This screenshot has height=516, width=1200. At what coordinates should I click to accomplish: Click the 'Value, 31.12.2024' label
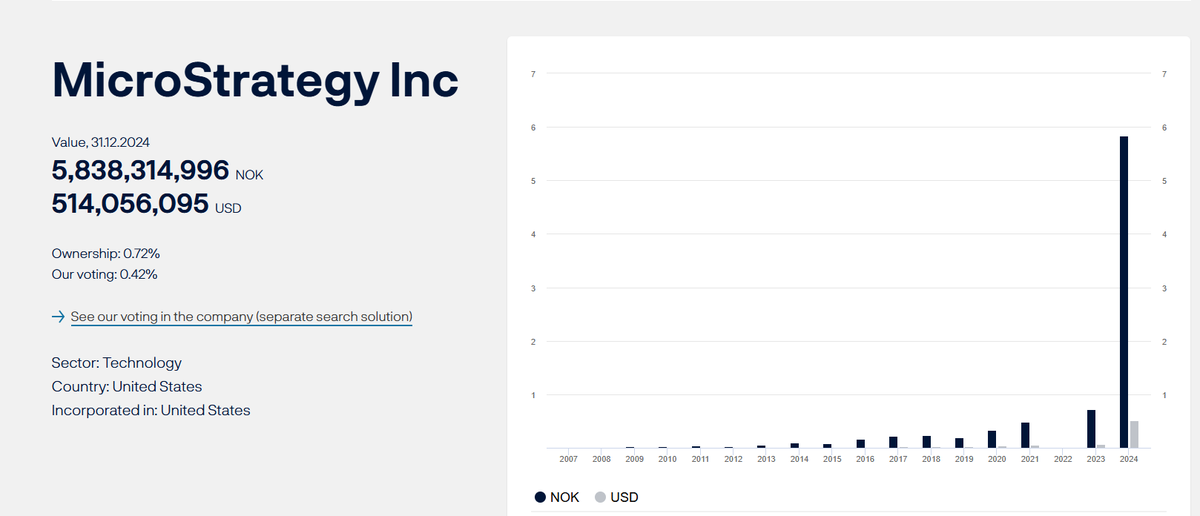[101, 143]
